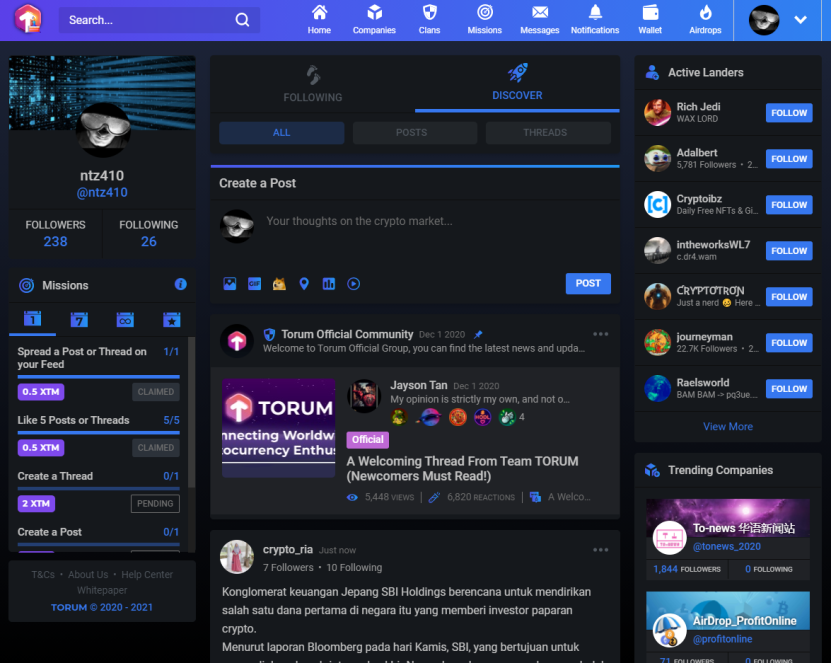Click the Pending button for Create a Thread
Screen dimensions: 831x663
pyautogui.click(x=155, y=503)
